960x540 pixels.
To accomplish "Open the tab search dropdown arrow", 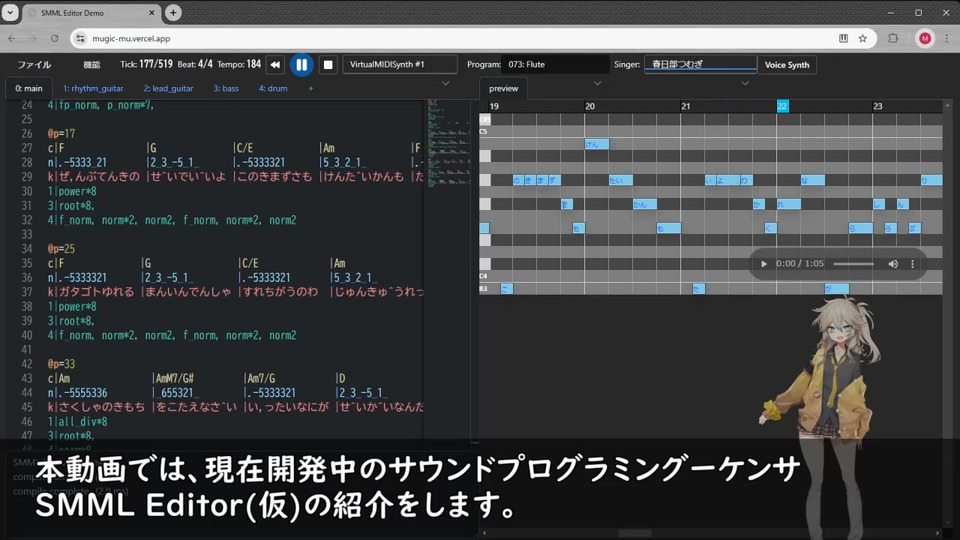I will coord(10,12).
